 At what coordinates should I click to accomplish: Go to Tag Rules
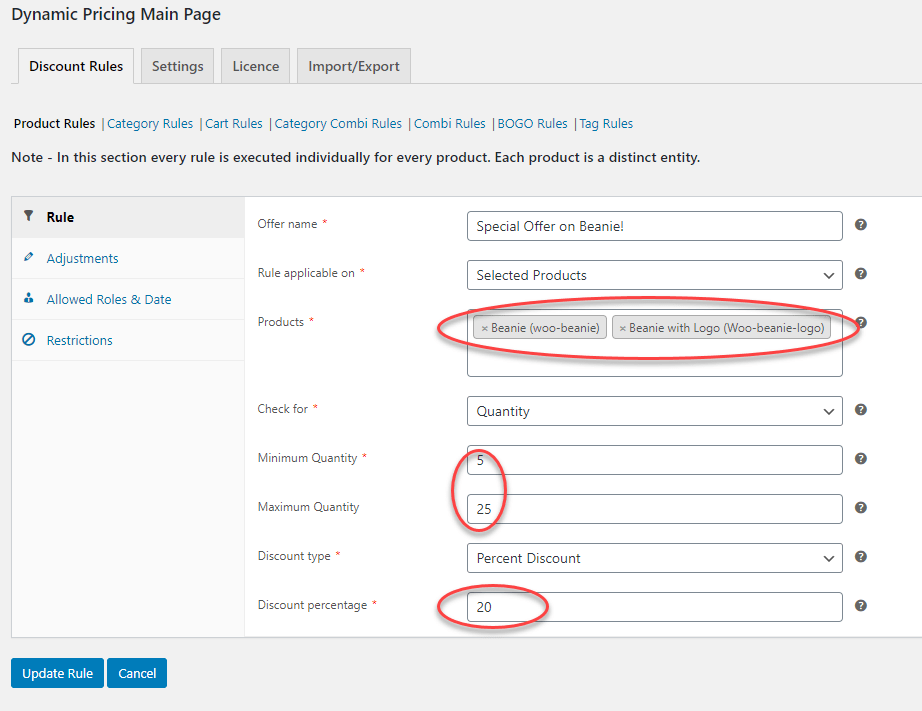(x=606, y=123)
